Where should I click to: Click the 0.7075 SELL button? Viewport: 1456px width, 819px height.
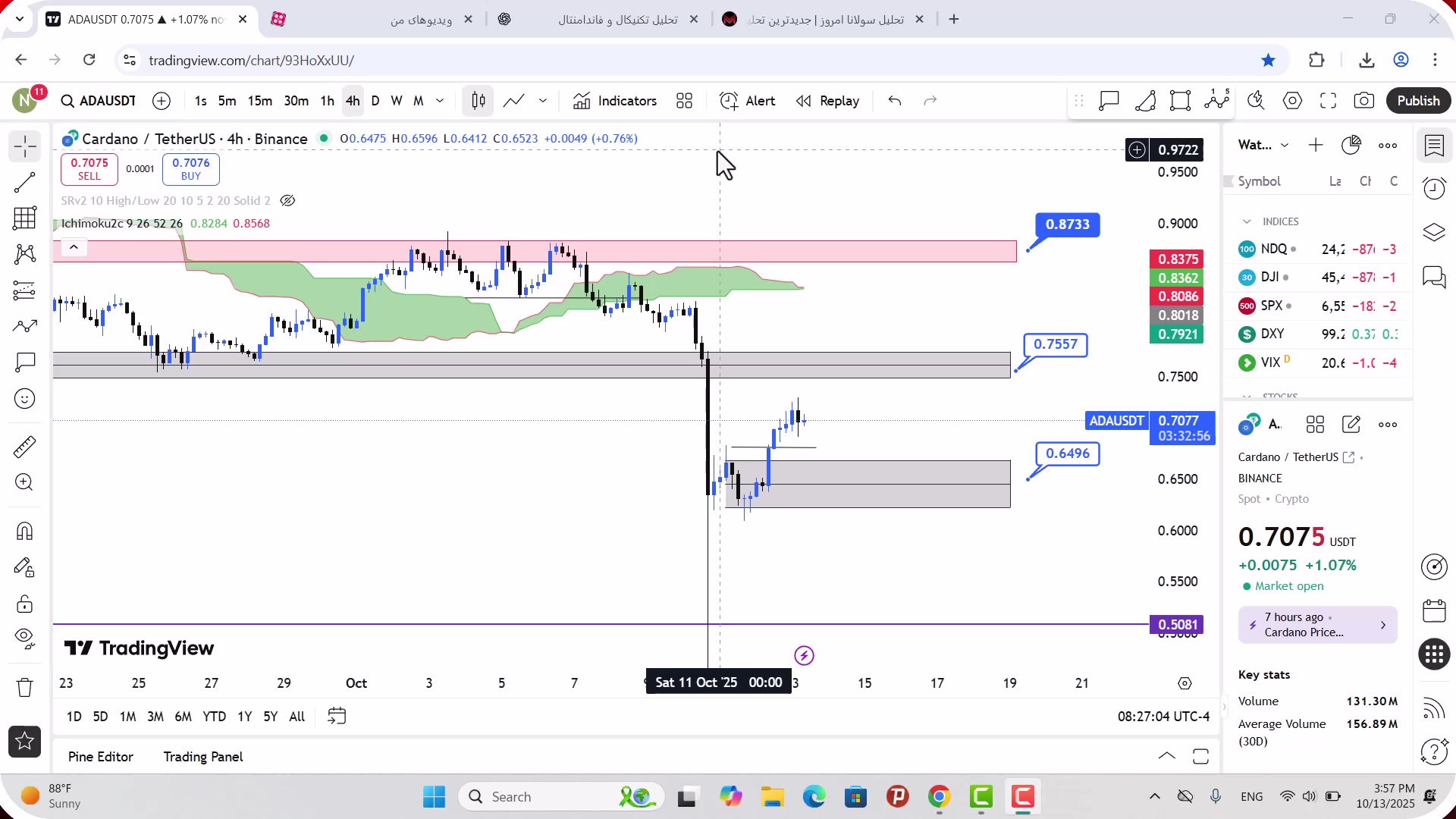click(x=89, y=169)
